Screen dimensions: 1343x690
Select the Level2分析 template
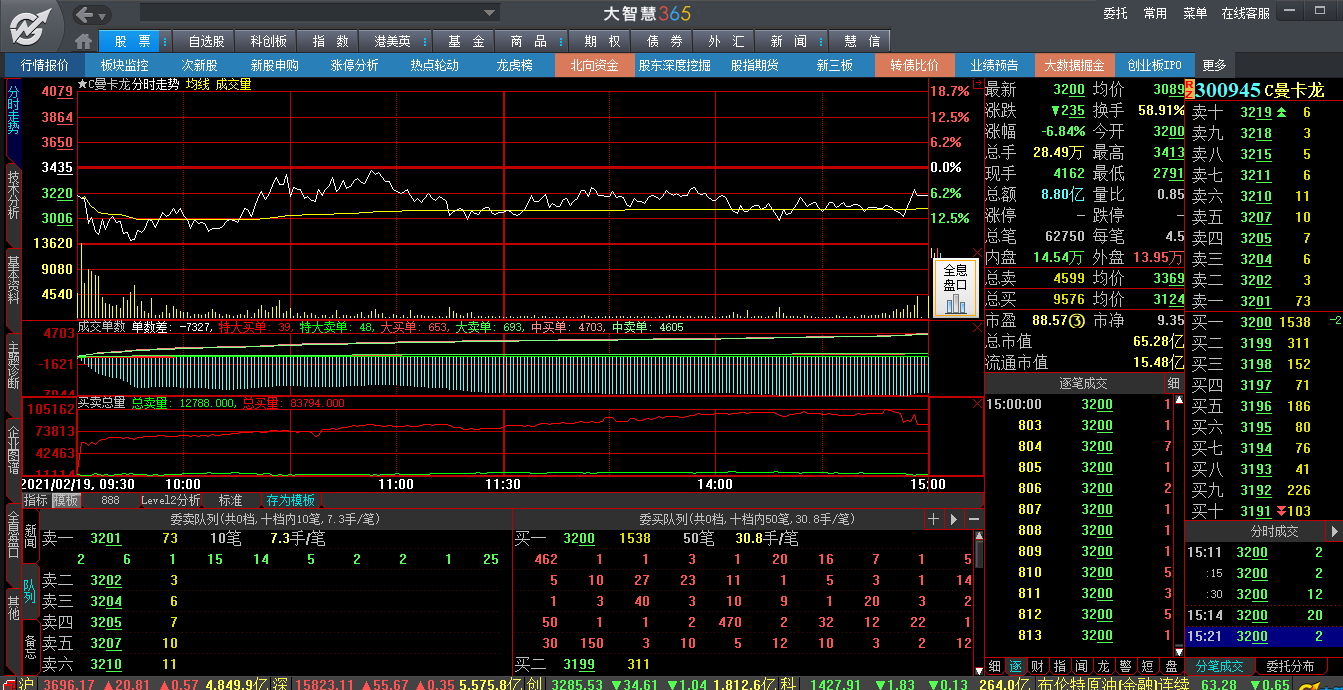point(170,500)
